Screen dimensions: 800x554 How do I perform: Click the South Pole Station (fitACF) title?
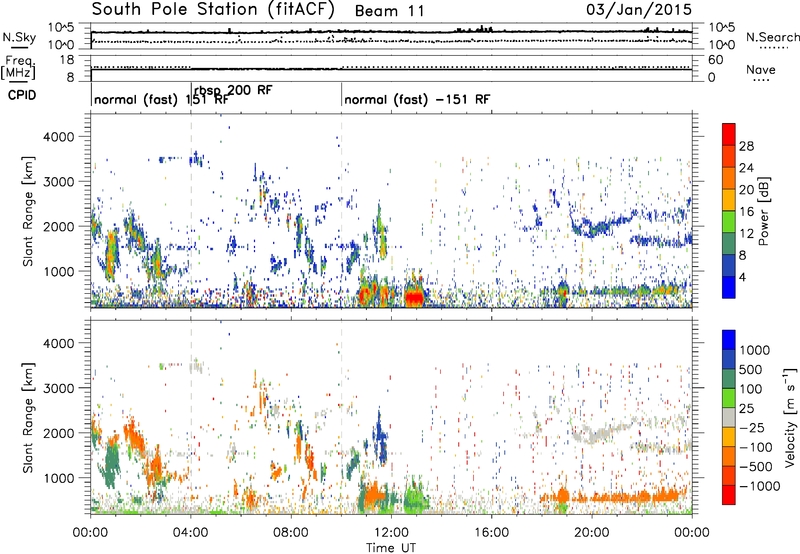point(213,10)
